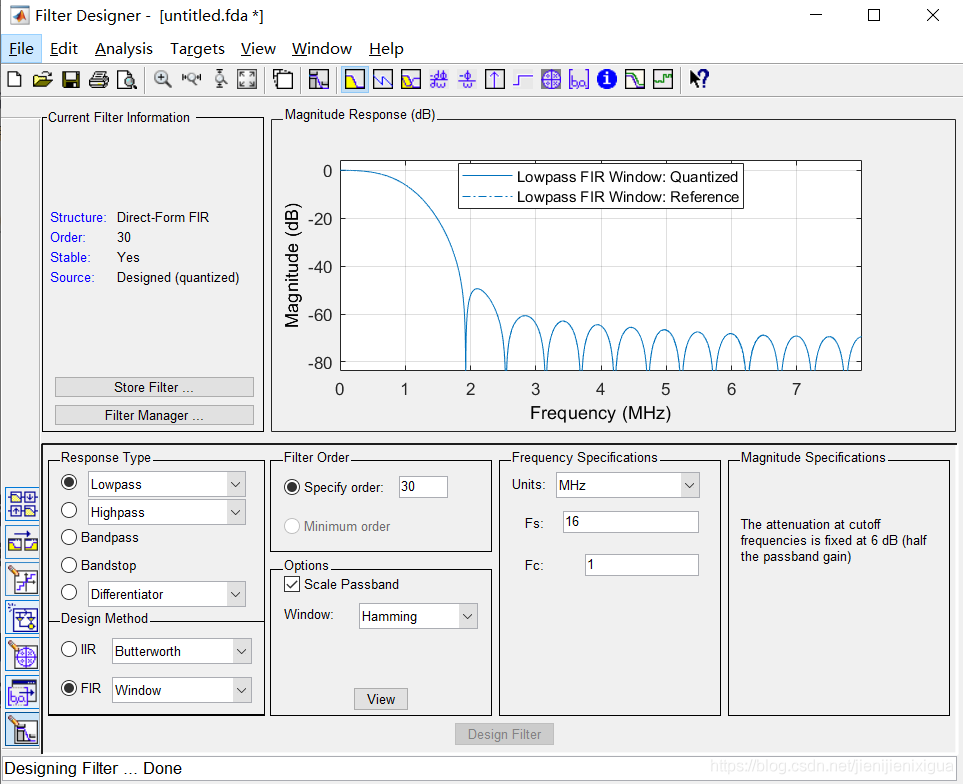
Task: Open the FIR Window method dropdown
Action: [x=242, y=690]
